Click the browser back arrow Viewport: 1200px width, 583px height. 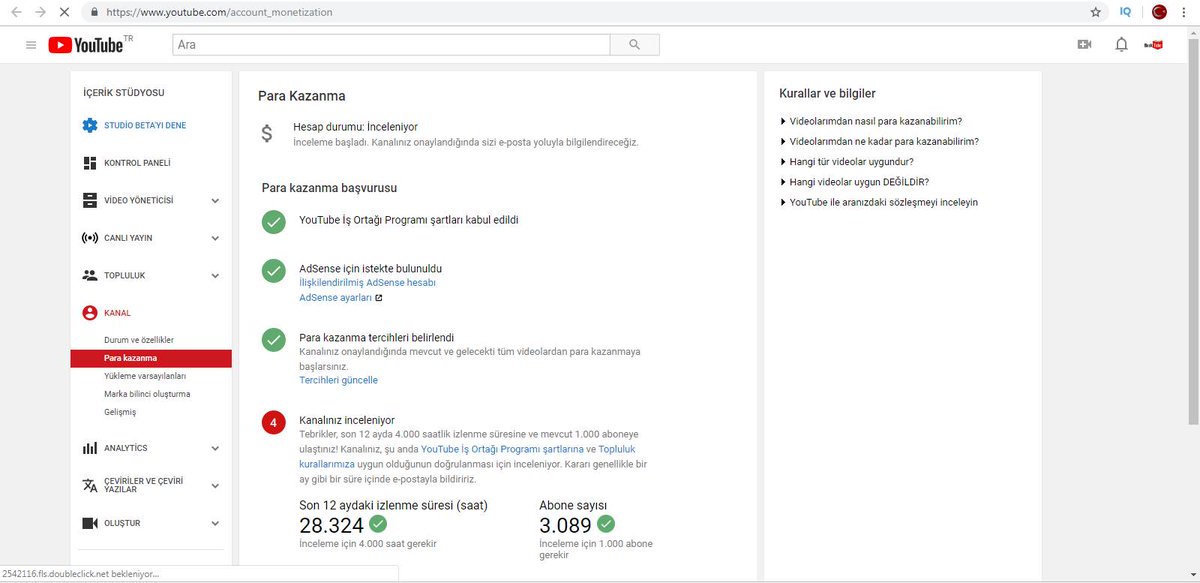[14, 12]
